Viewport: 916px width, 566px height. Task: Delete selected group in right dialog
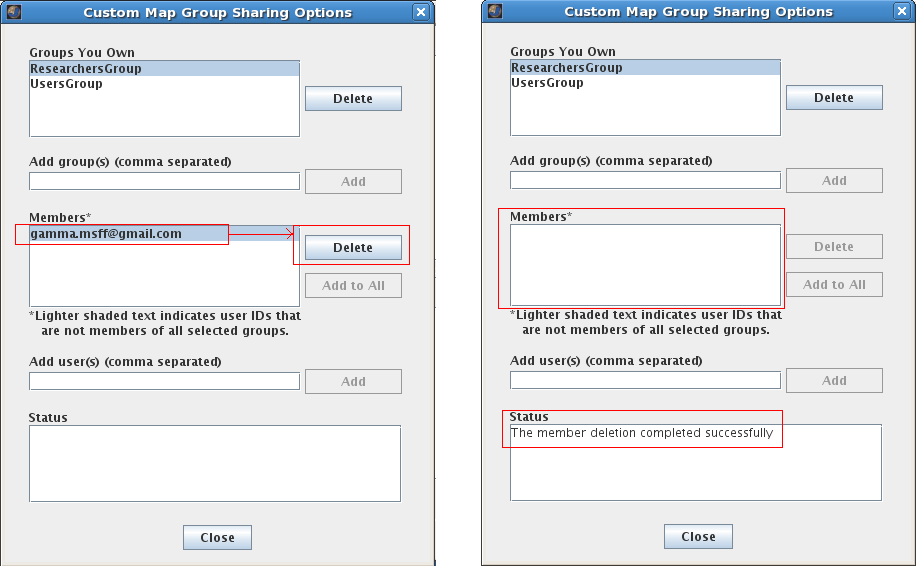click(834, 98)
